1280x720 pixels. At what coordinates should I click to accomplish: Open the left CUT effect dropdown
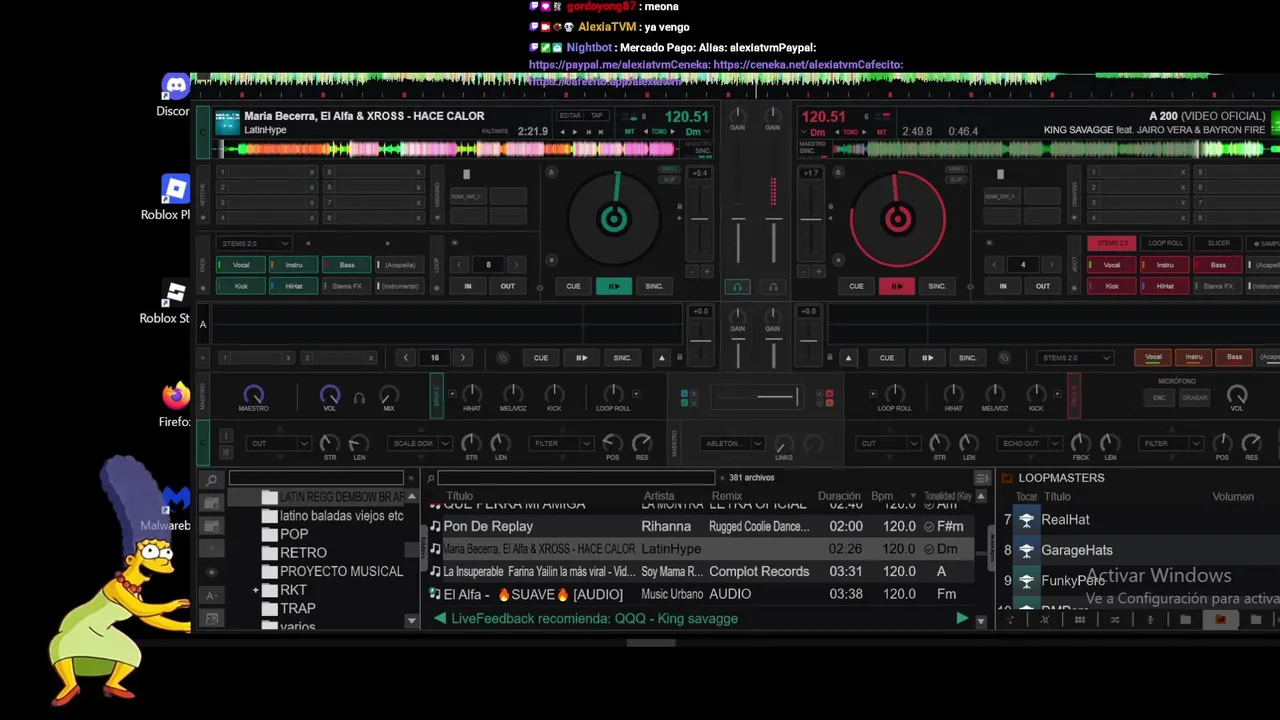click(x=279, y=443)
